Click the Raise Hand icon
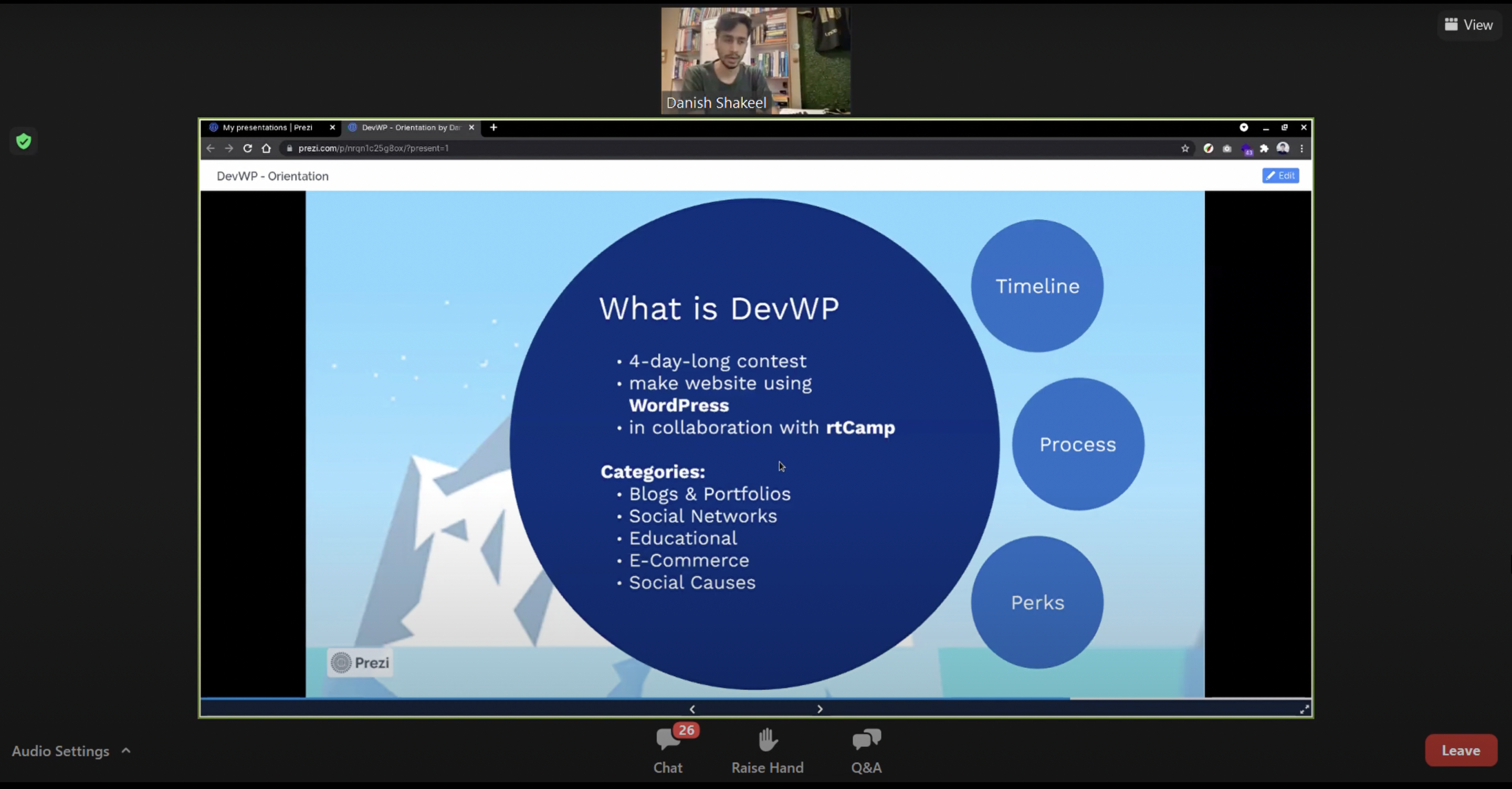This screenshot has height=789, width=1512. [767, 740]
